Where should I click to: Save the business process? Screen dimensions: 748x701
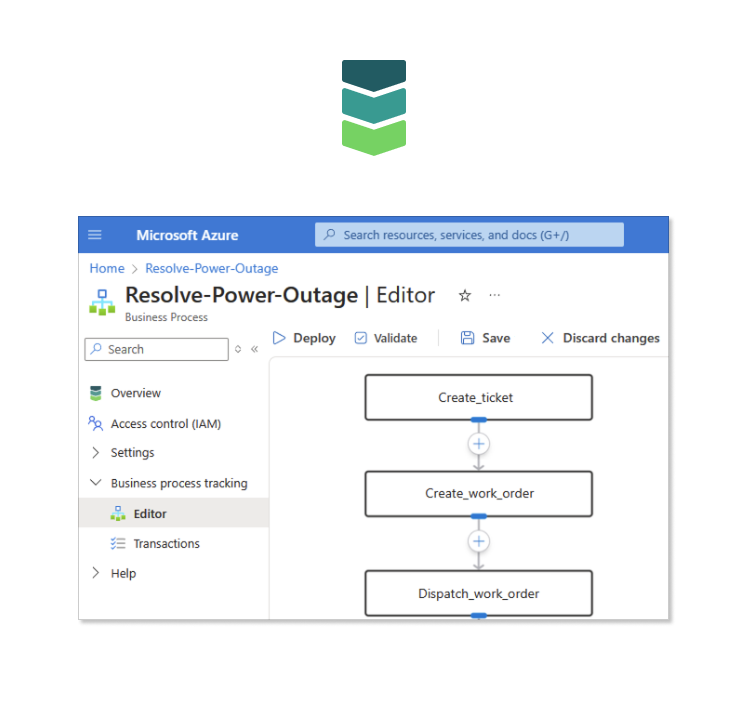(485, 338)
